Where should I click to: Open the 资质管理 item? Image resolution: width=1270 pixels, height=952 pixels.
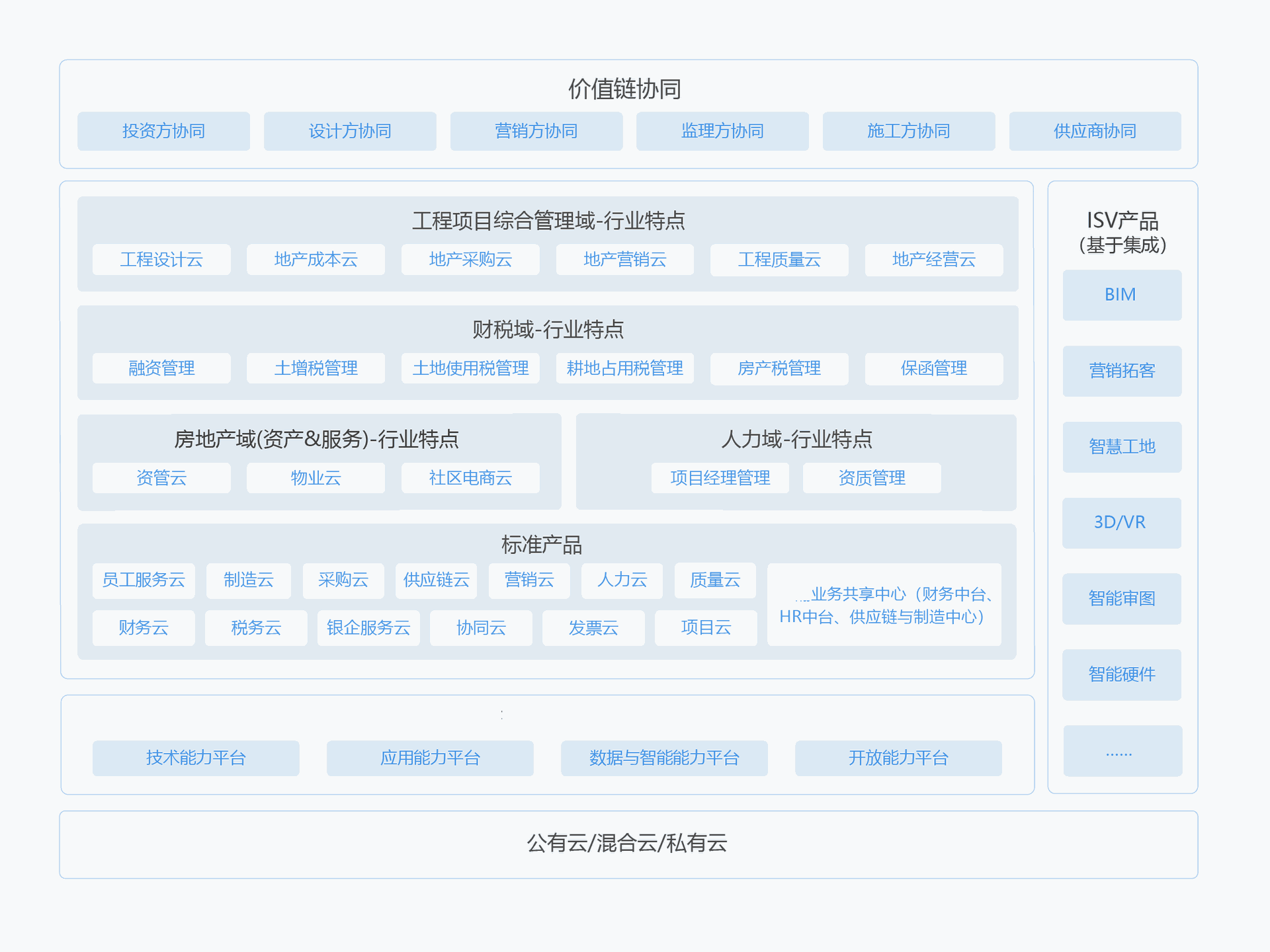[872, 478]
